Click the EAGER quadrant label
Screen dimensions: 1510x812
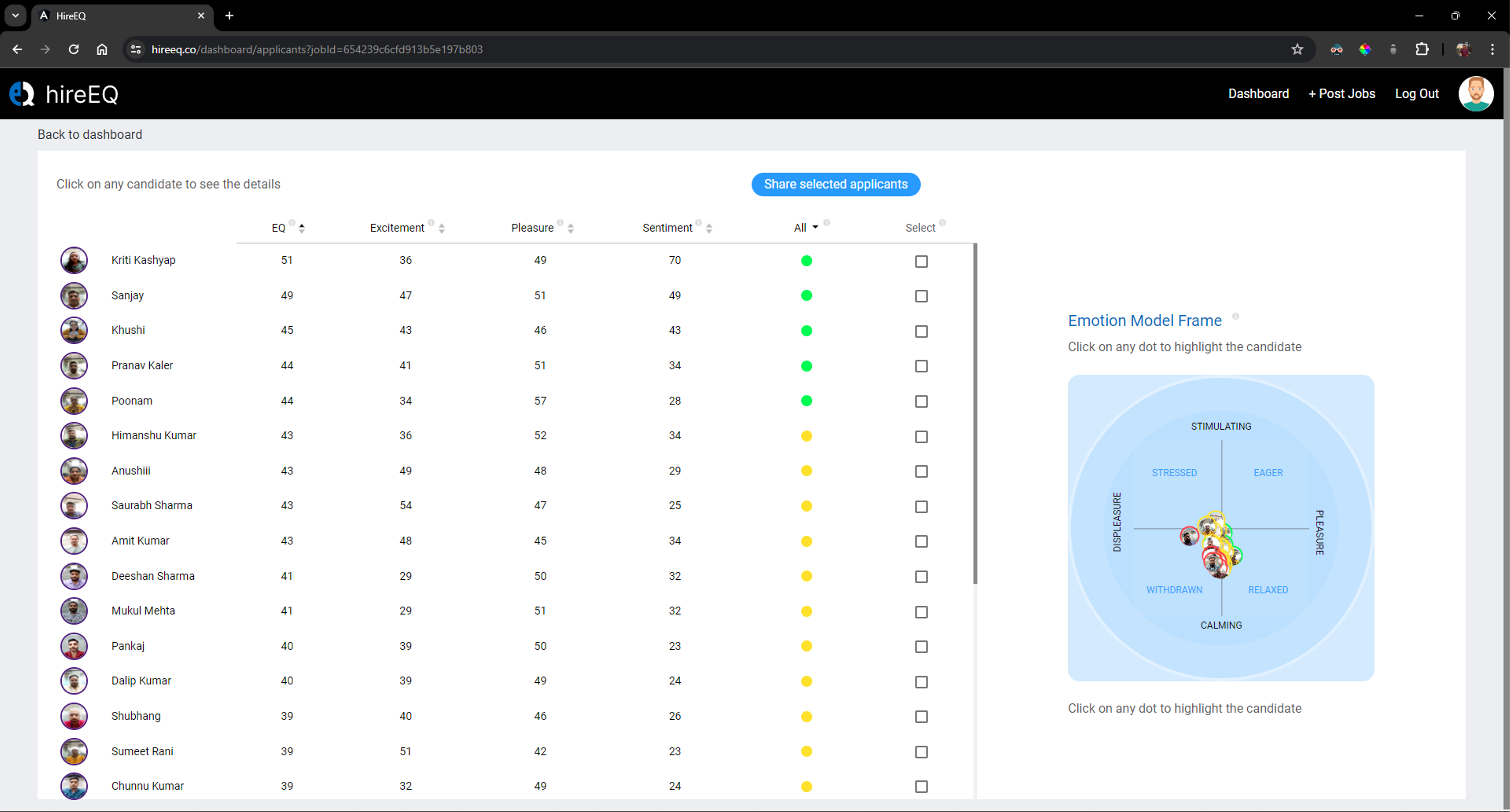(x=1268, y=473)
